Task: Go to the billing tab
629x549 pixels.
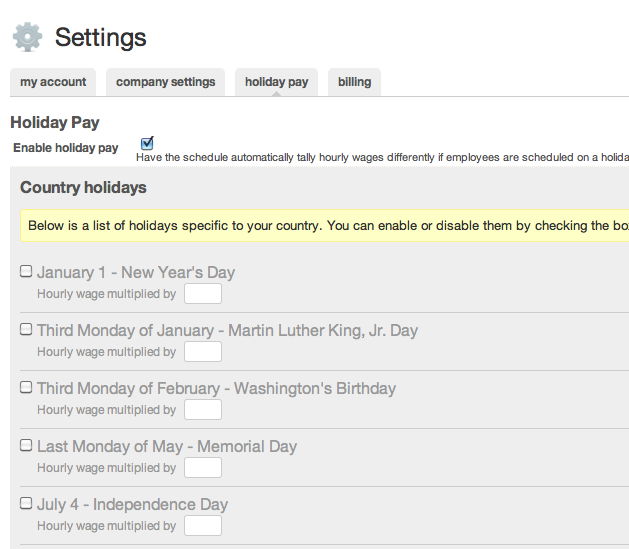Action: tap(354, 82)
